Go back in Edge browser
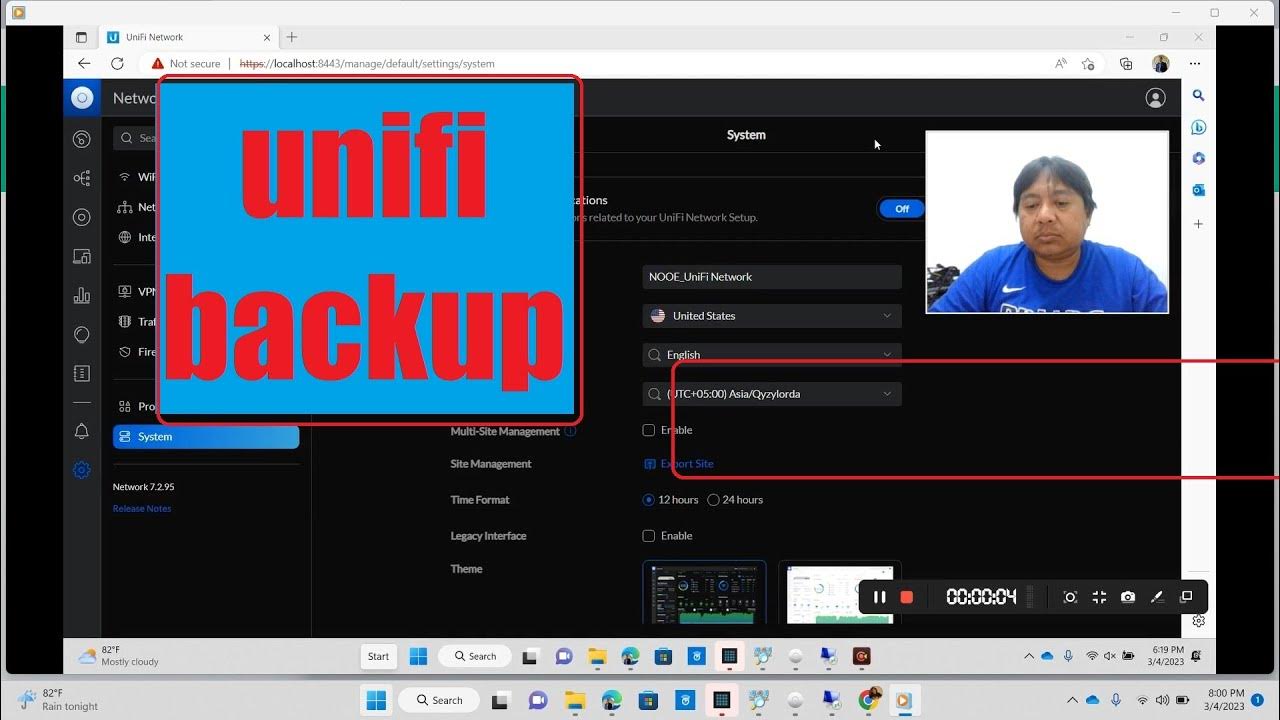The image size is (1280, 720). tap(84, 63)
